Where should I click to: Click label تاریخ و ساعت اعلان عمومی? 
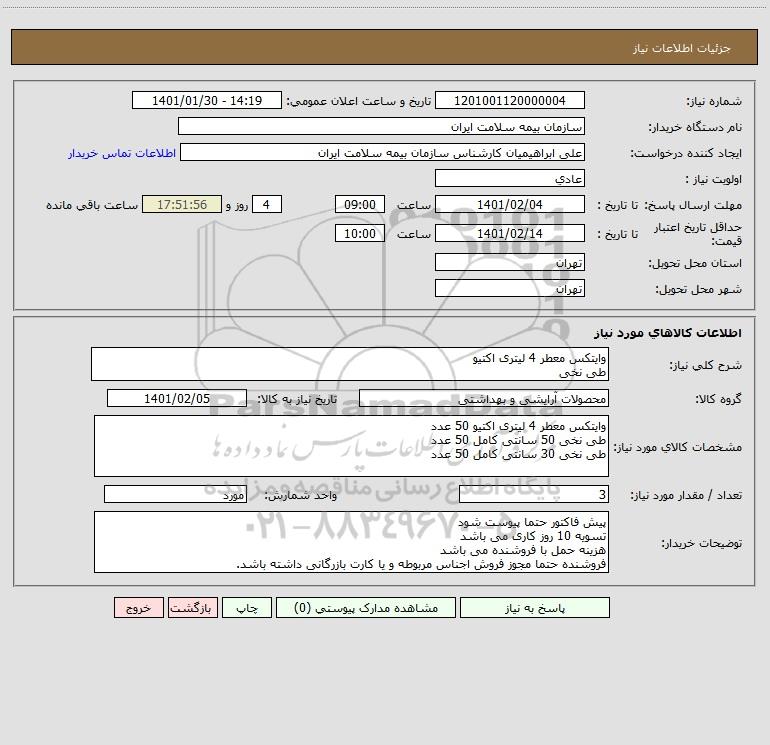(359, 102)
